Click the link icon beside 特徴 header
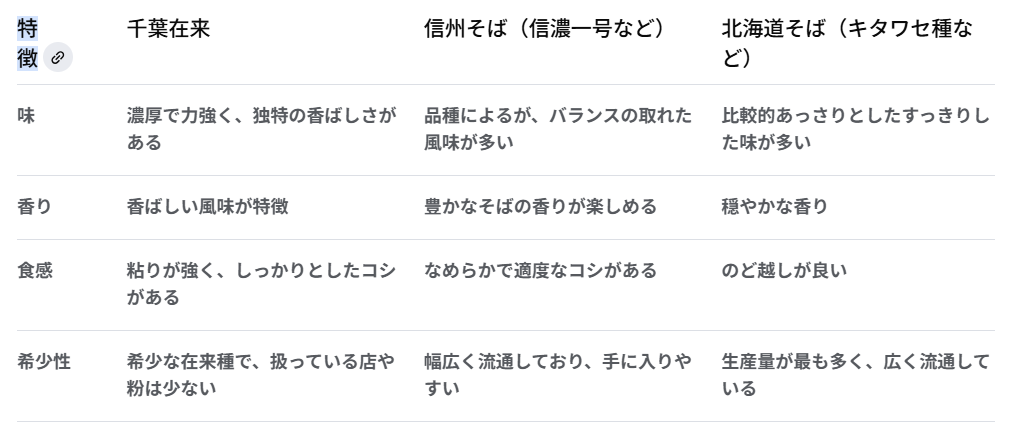The width and height of the screenshot is (1012, 429). coord(58,58)
